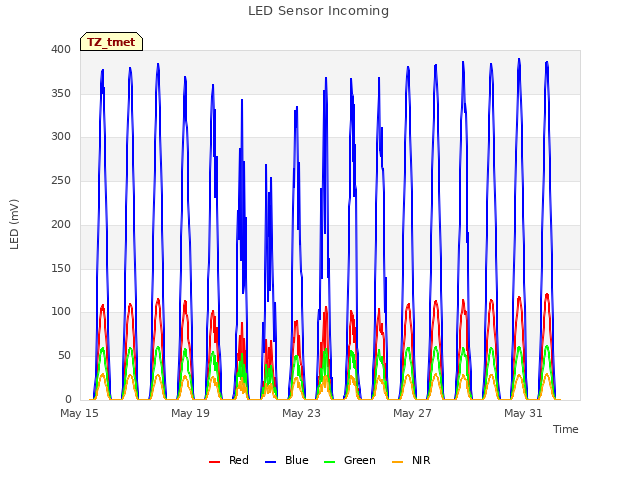The height and width of the screenshot is (480, 640).
Task: Click the 150 y-axis tick label
Action: 61,269
